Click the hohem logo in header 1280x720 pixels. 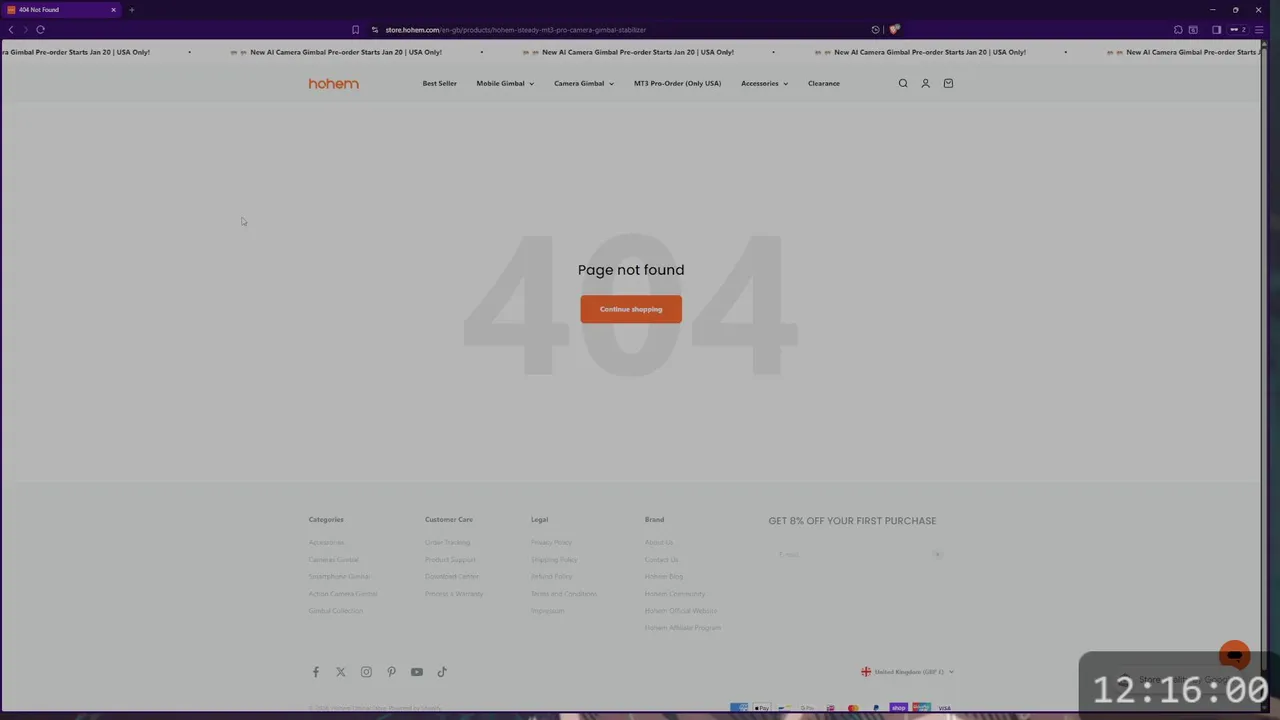pos(333,84)
